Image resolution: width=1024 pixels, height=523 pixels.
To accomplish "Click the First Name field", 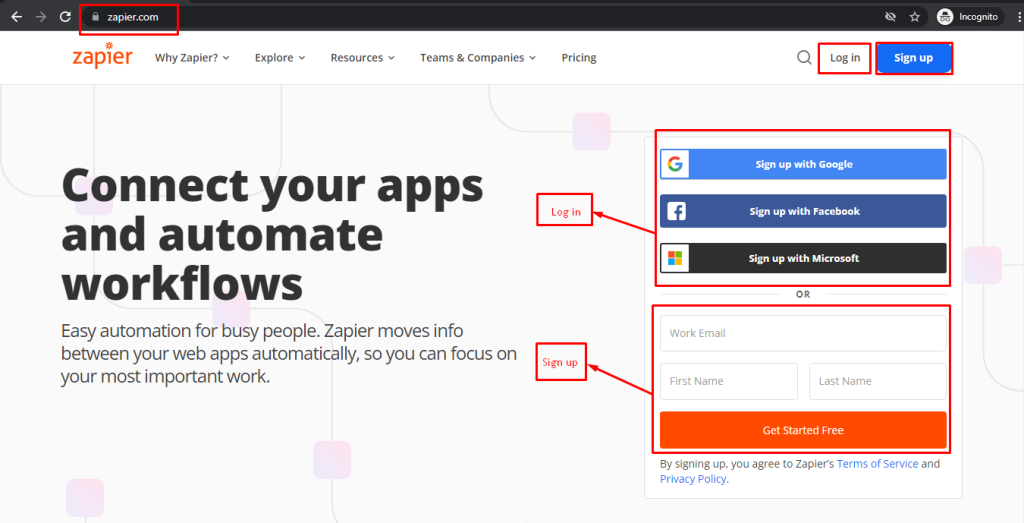I will (x=729, y=381).
